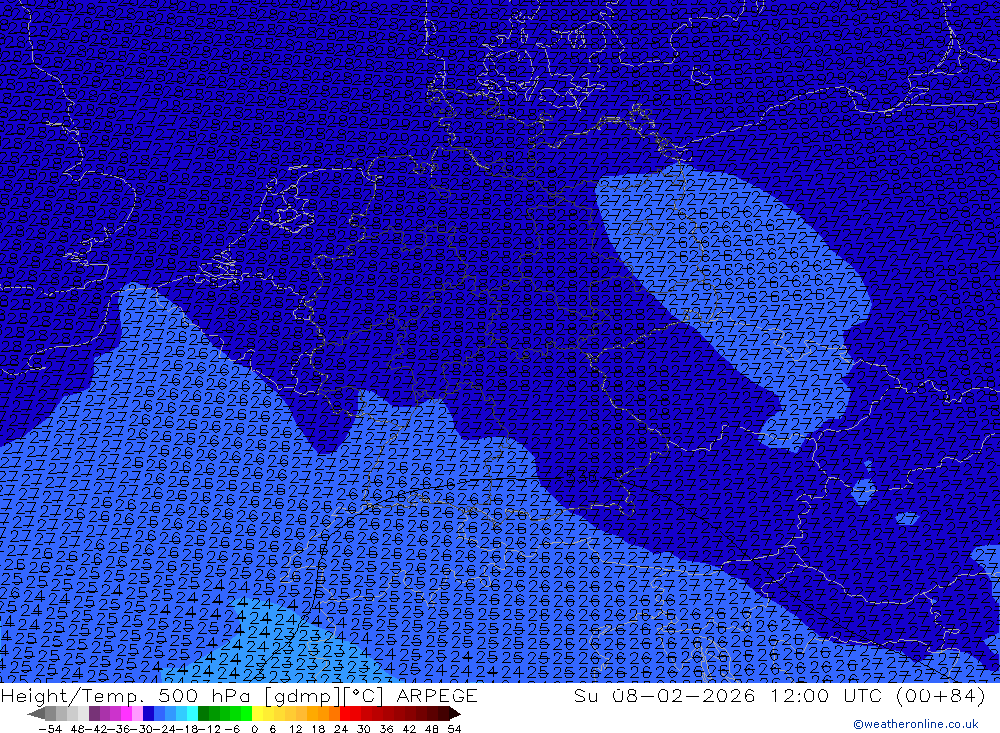Select the dark blue swatch above -30
Viewport: 1000px width, 733px height.
pos(148,714)
